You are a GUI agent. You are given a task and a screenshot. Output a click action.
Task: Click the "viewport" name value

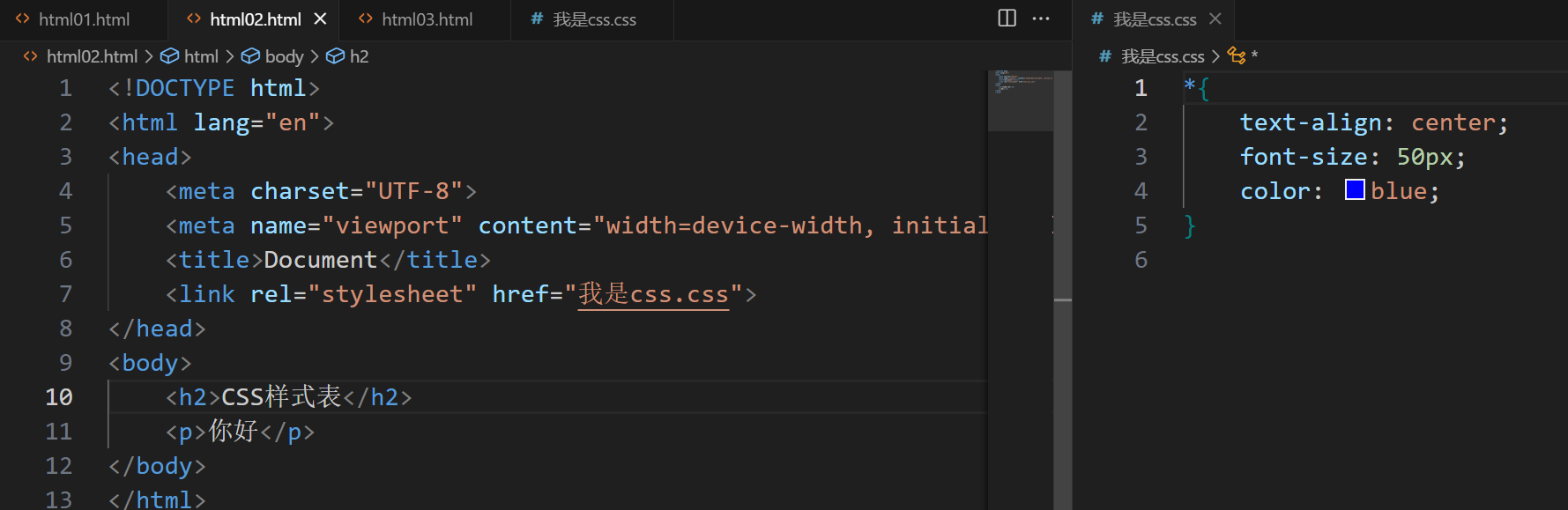392,225
